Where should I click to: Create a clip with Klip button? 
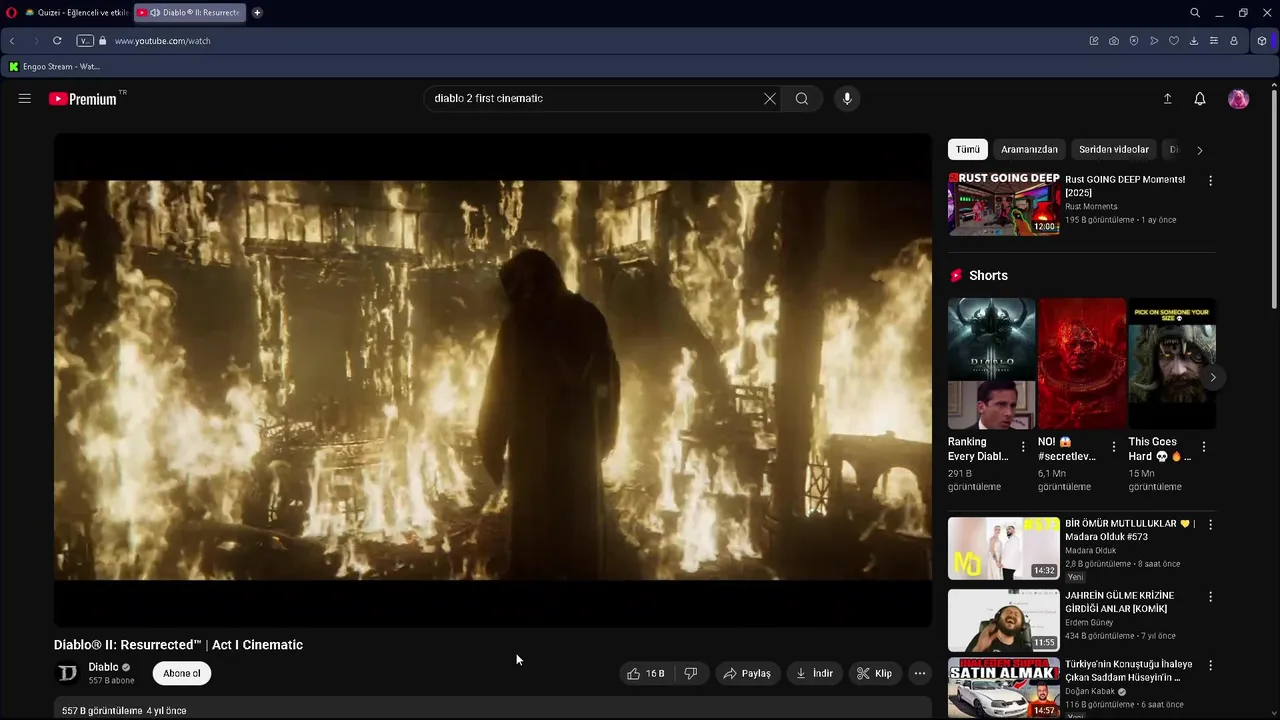[874, 673]
